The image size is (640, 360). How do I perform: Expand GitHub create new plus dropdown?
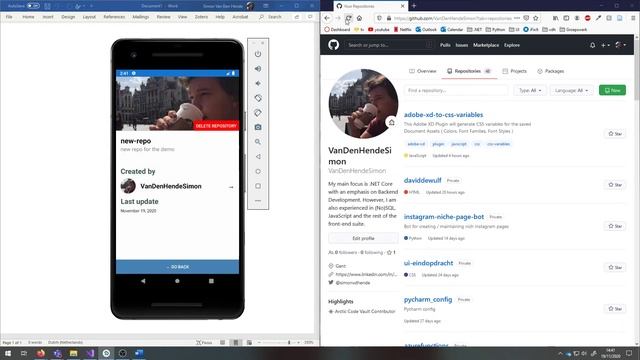[605, 45]
